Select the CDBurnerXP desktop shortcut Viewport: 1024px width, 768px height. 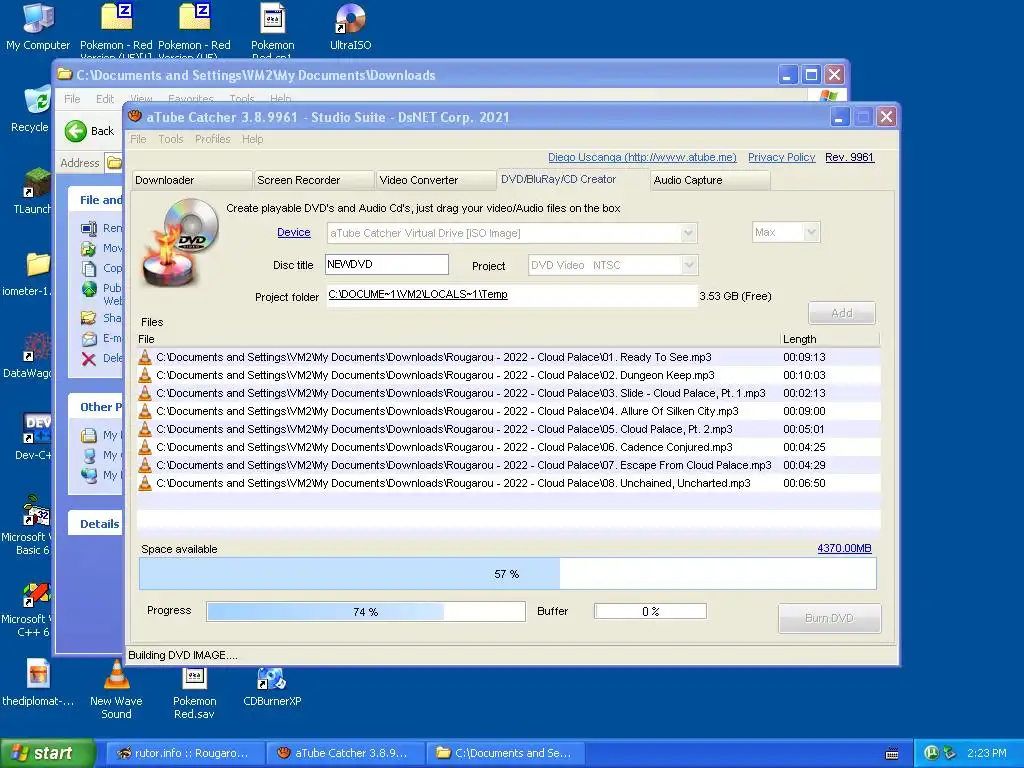point(272,686)
